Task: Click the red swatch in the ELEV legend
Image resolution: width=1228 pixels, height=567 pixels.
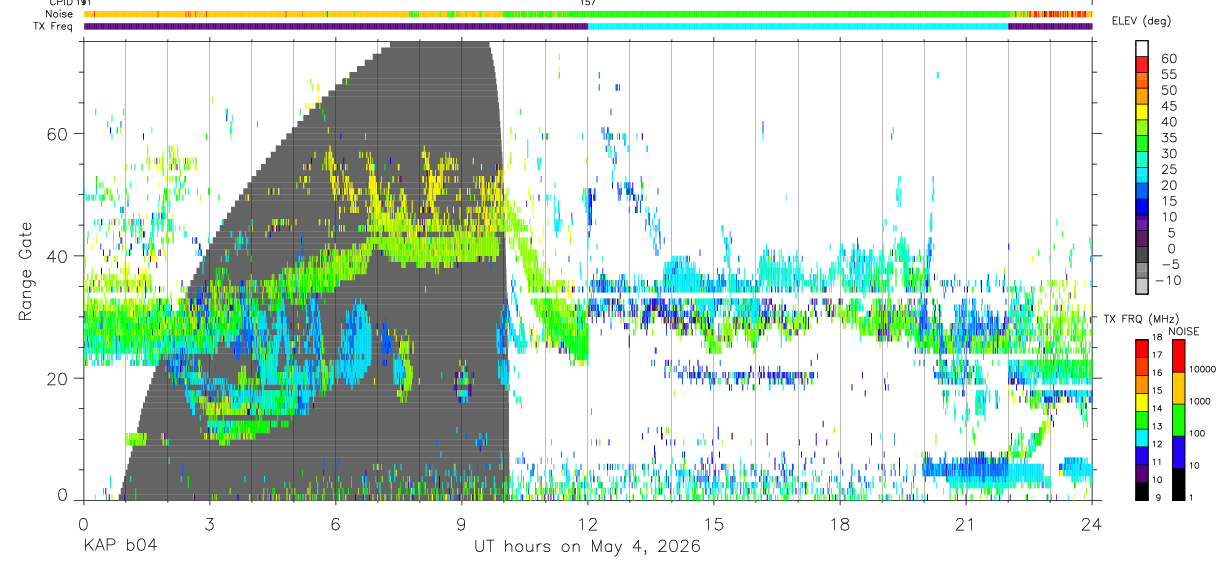Action: click(x=1142, y=65)
